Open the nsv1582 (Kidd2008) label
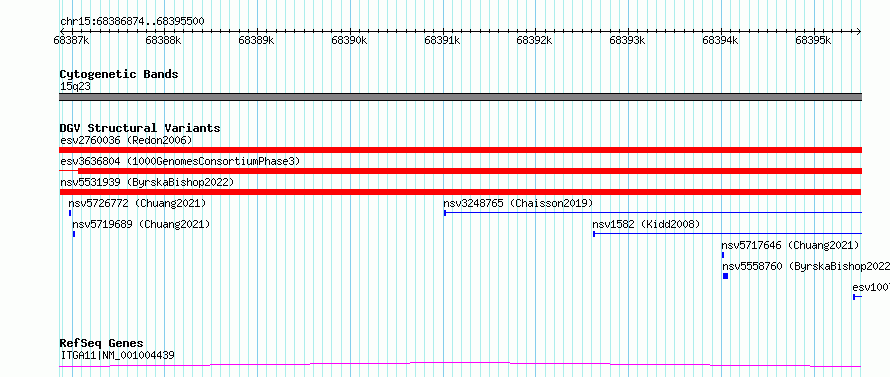The image size is (890, 377). point(646,224)
